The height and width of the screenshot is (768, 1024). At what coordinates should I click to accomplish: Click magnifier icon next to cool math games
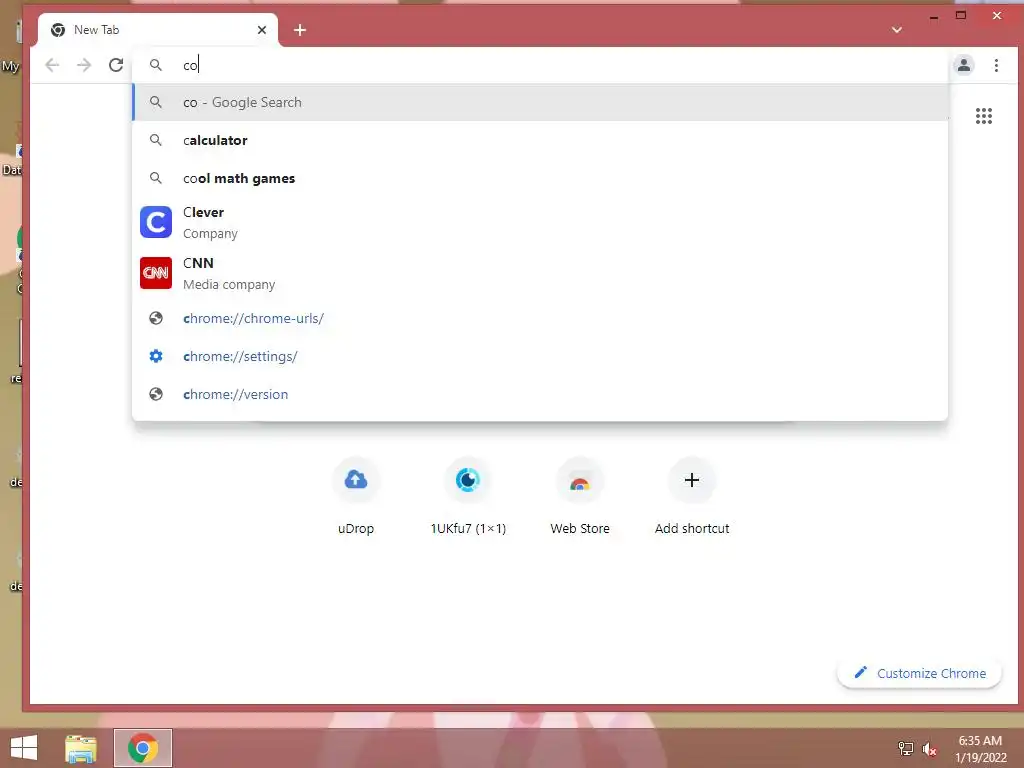(155, 178)
